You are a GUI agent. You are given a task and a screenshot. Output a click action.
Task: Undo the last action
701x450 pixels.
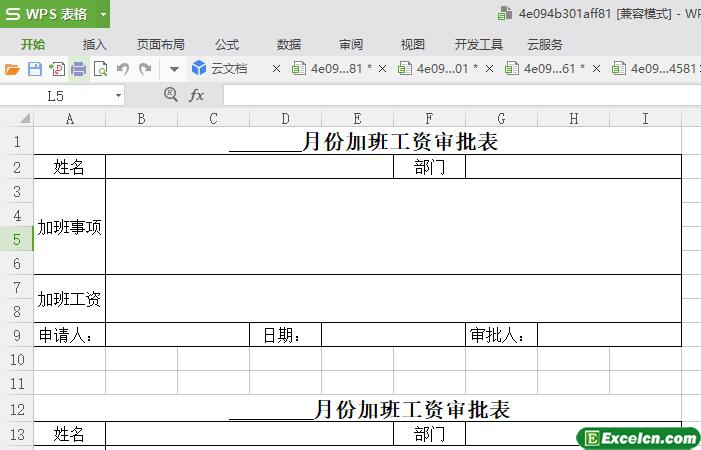pyautogui.click(x=122, y=69)
